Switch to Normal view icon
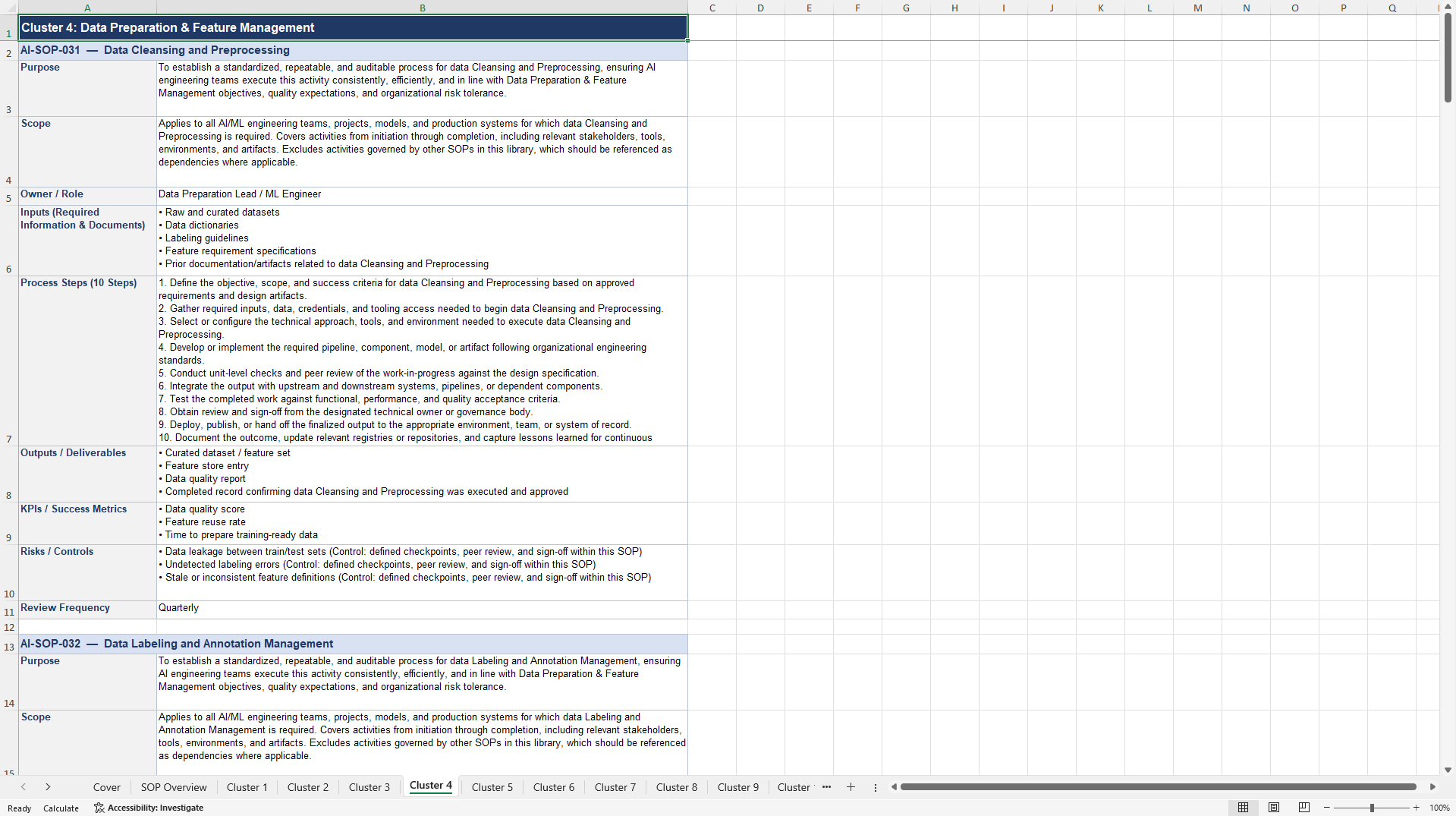Viewport: 1456px width, 816px height. tap(1243, 808)
